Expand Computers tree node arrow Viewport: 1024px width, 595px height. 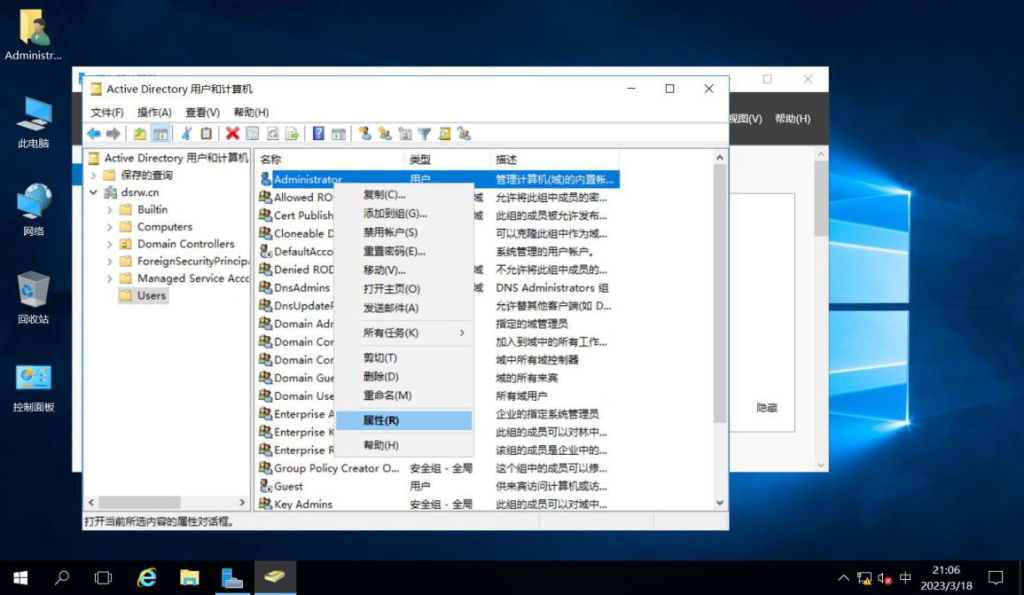110,227
